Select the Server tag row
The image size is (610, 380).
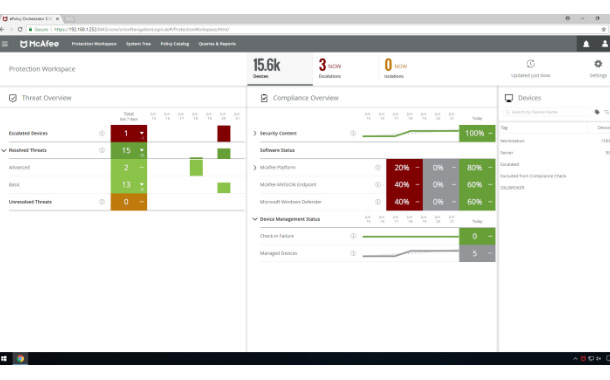555,152
